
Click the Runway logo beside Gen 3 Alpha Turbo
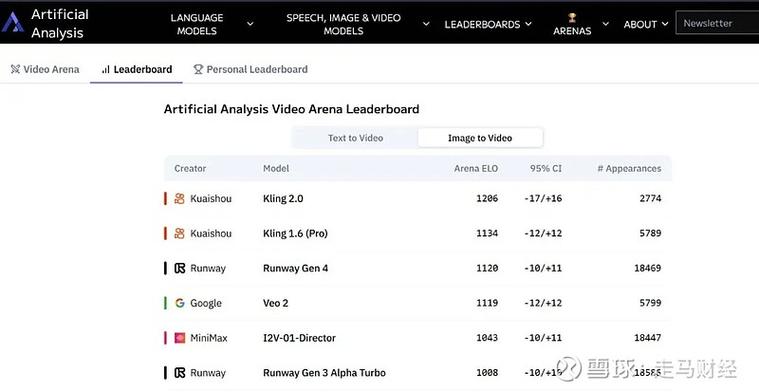pyautogui.click(x=180, y=373)
